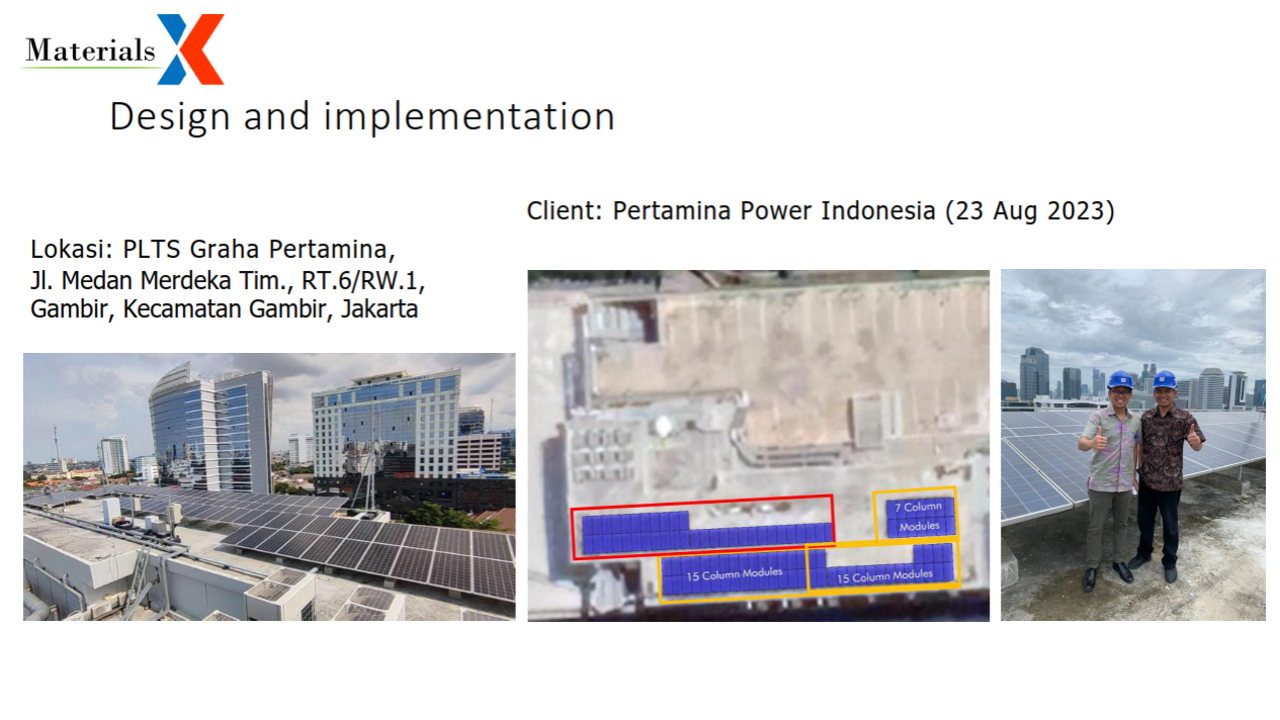Select the rooftop solar panel photo with buildings
Image resolution: width=1280 pixels, height=720 pixels.
point(269,486)
